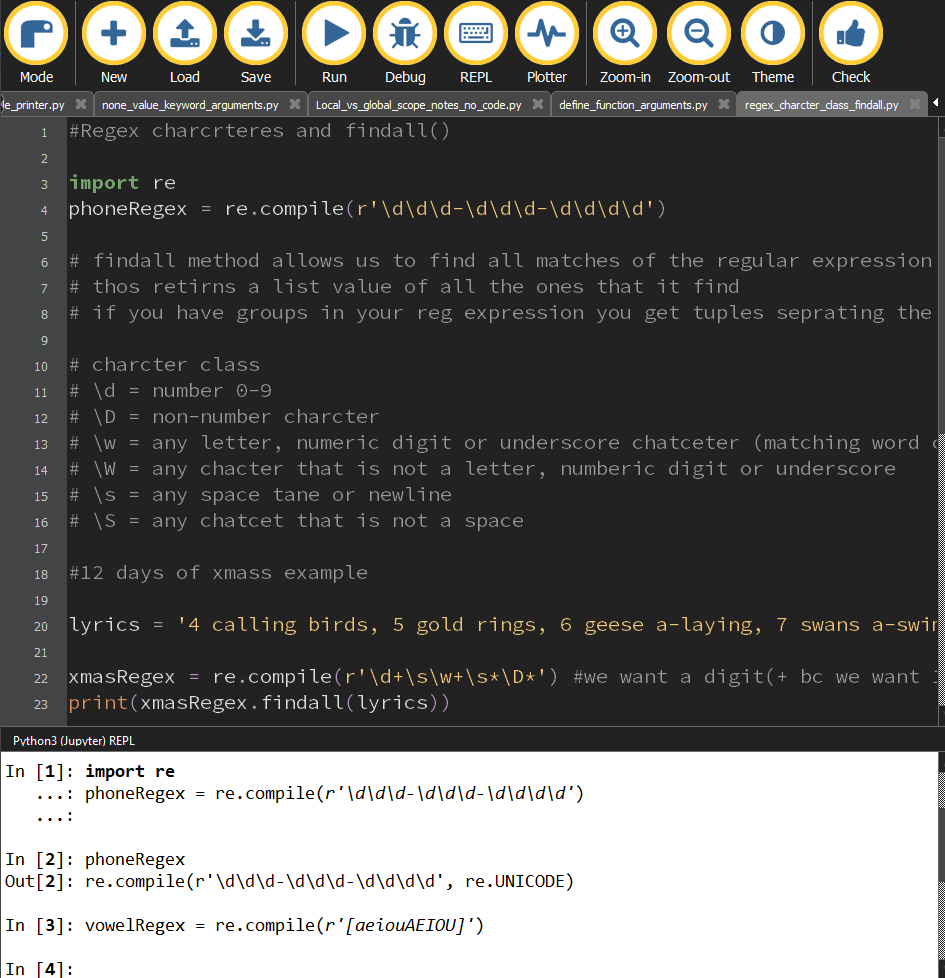Viewport: 945px width, 978px height.
Task: Check the code for problems
Action: 851,44
